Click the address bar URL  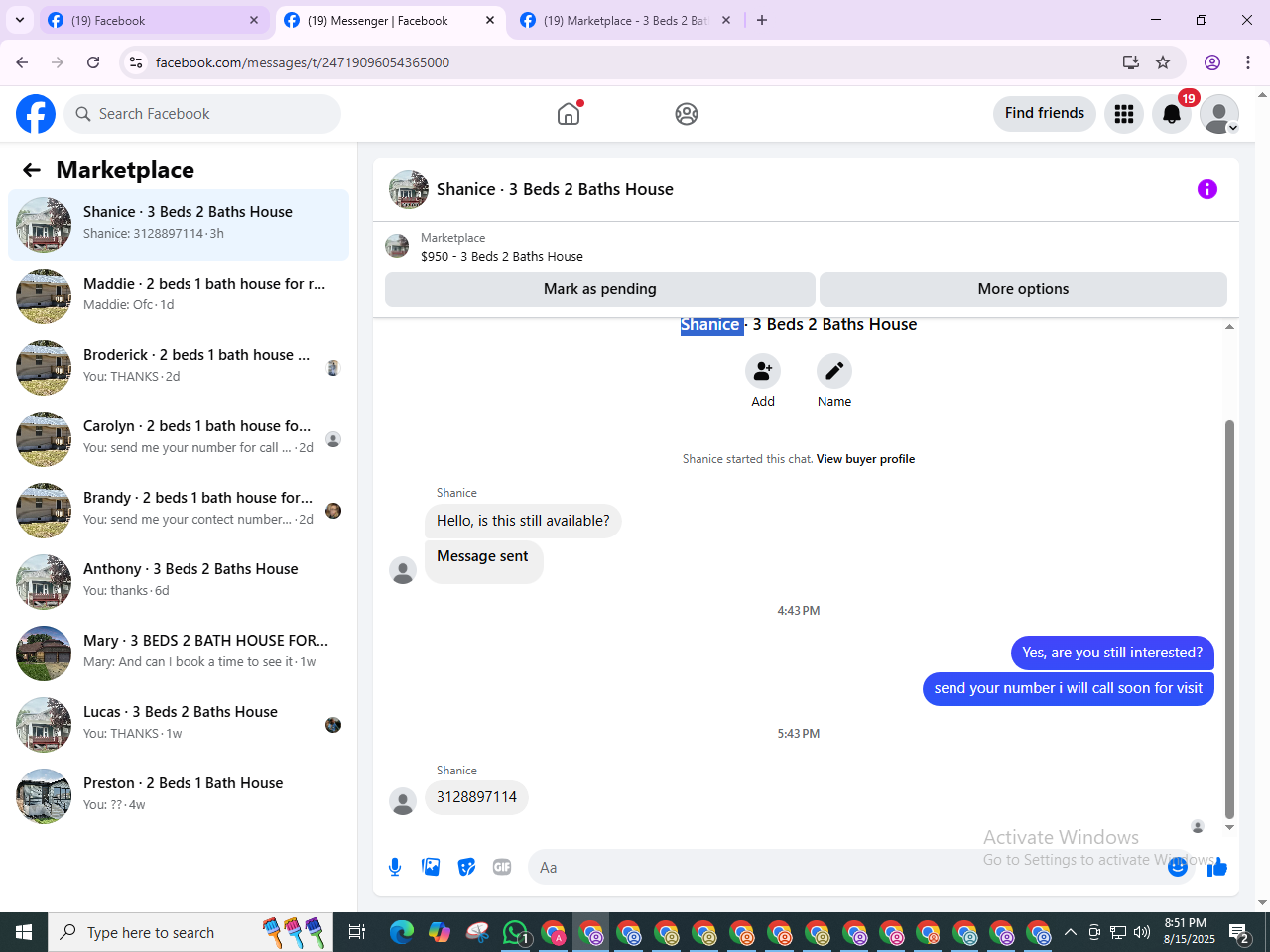point(303,62)
